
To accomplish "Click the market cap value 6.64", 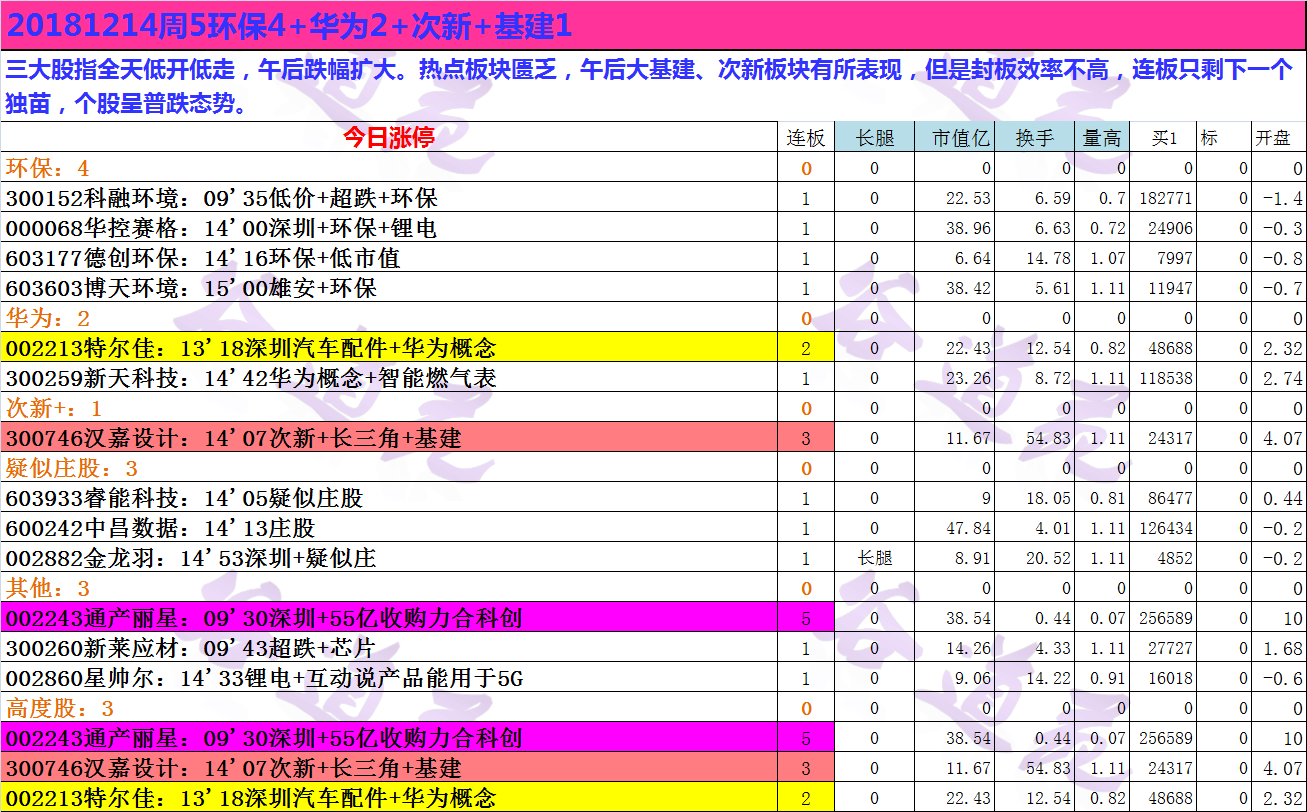I will [x=973, y=259].
